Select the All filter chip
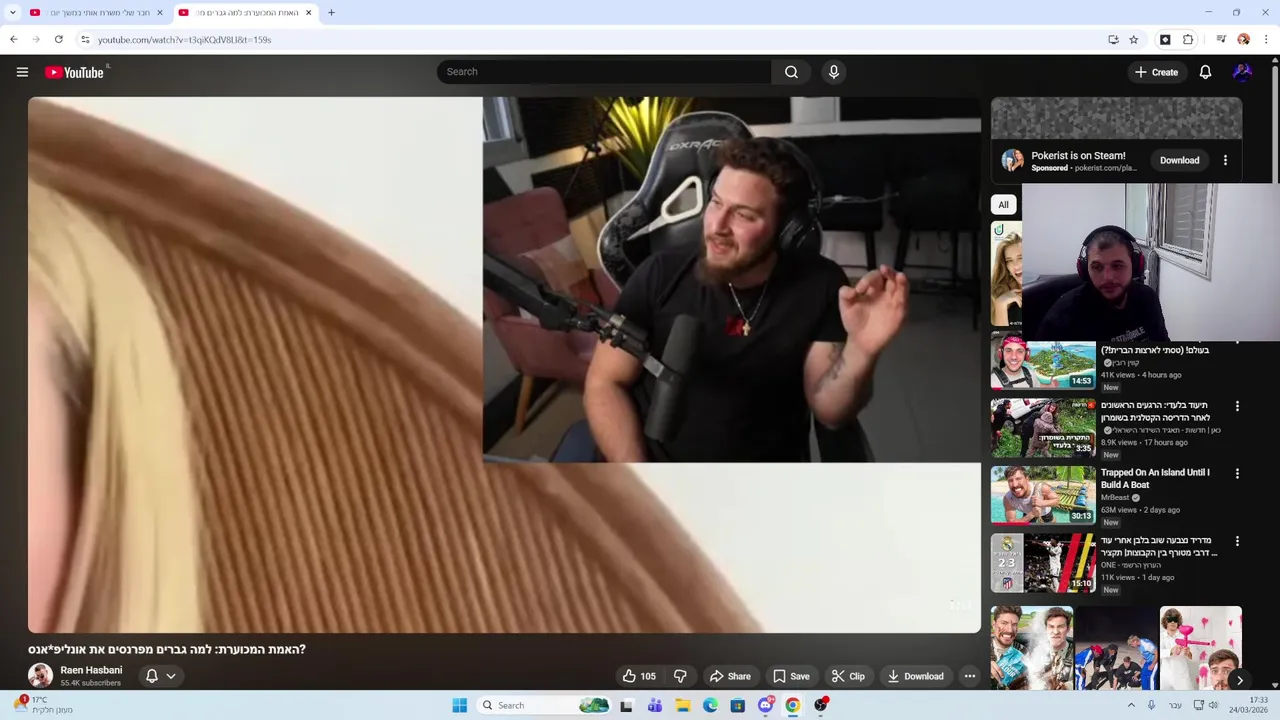 [1003, 204]
